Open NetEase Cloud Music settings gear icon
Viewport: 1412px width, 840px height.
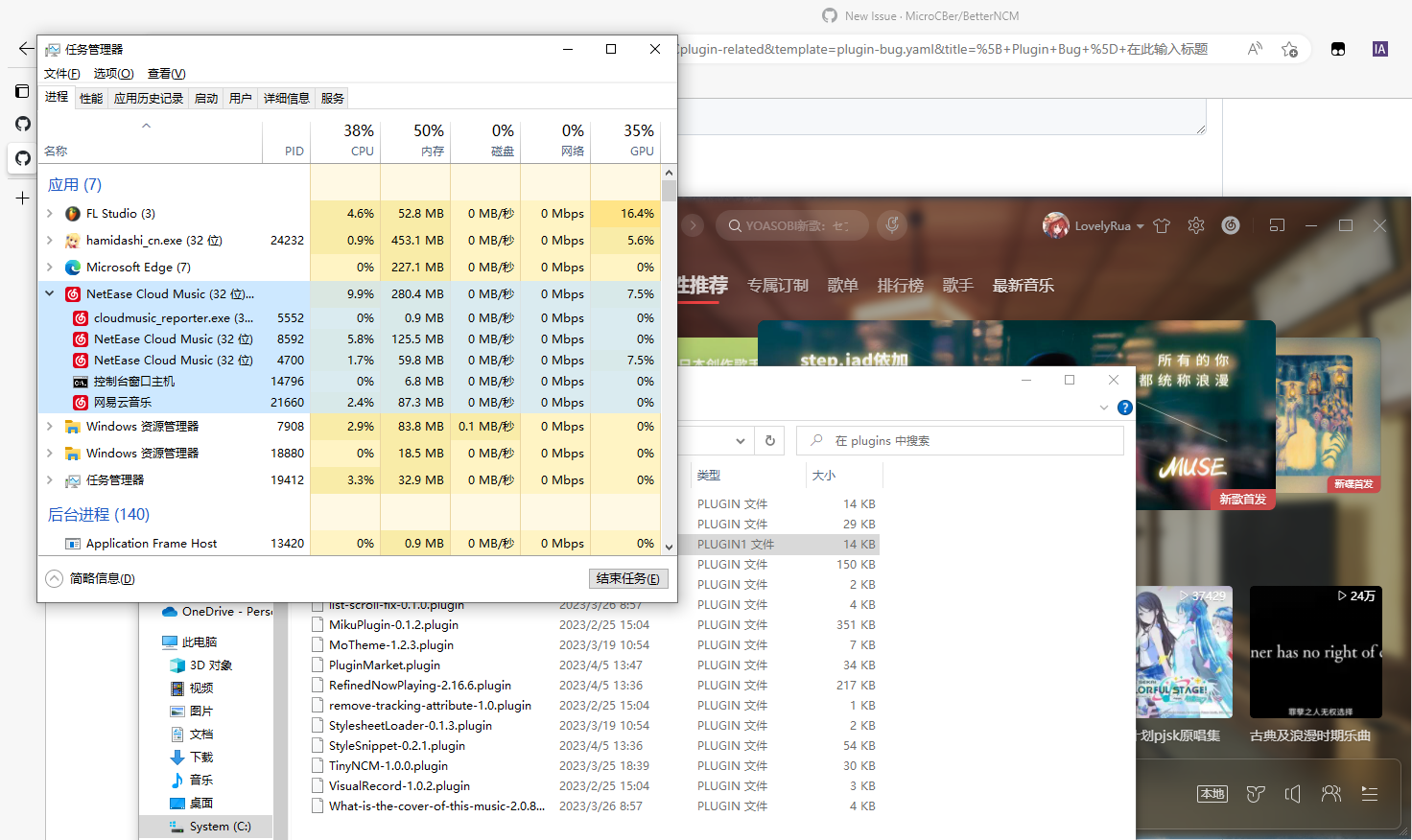click(1195, 225)
